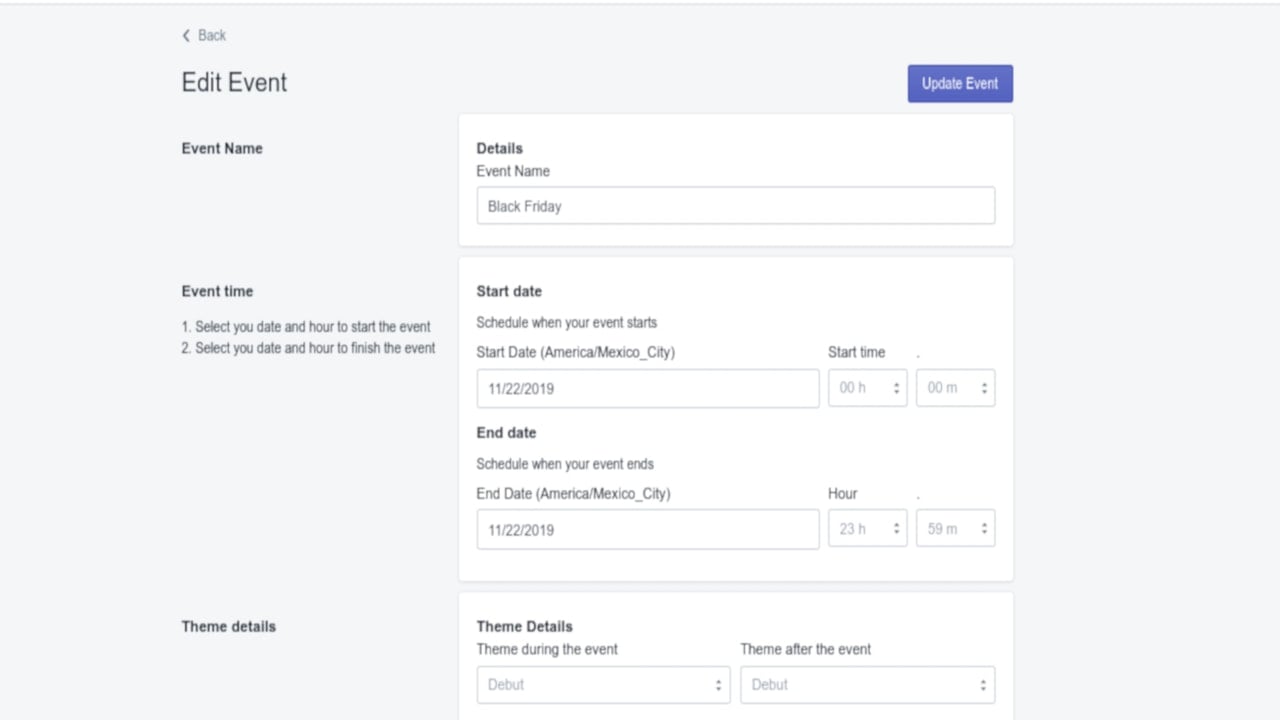Click the Edit Event page heading
Screen dimensions: 1280x720
click(x=234, y=82)
